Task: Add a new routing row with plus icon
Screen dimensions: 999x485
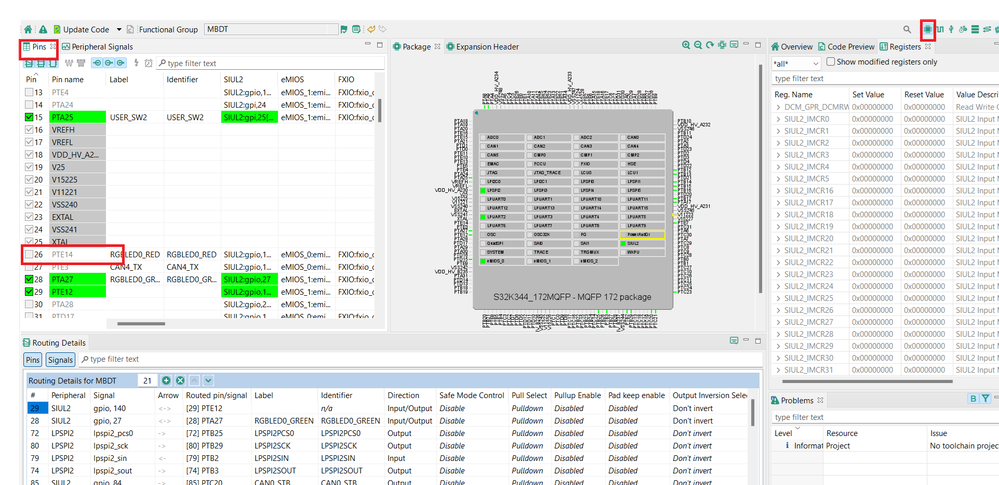Action: [x=166, y=380]
